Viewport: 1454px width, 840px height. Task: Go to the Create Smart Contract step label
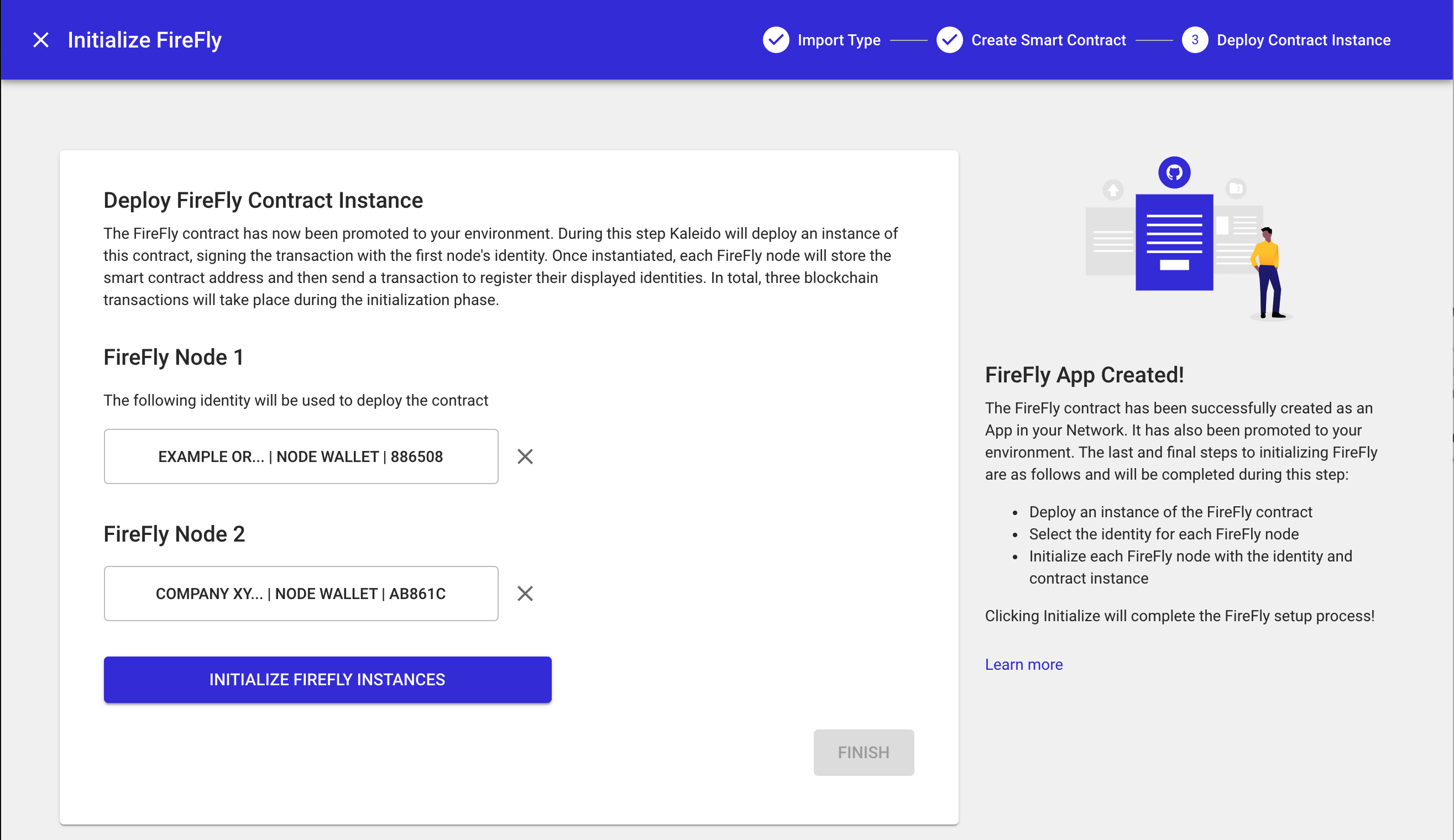point(1048,40)
